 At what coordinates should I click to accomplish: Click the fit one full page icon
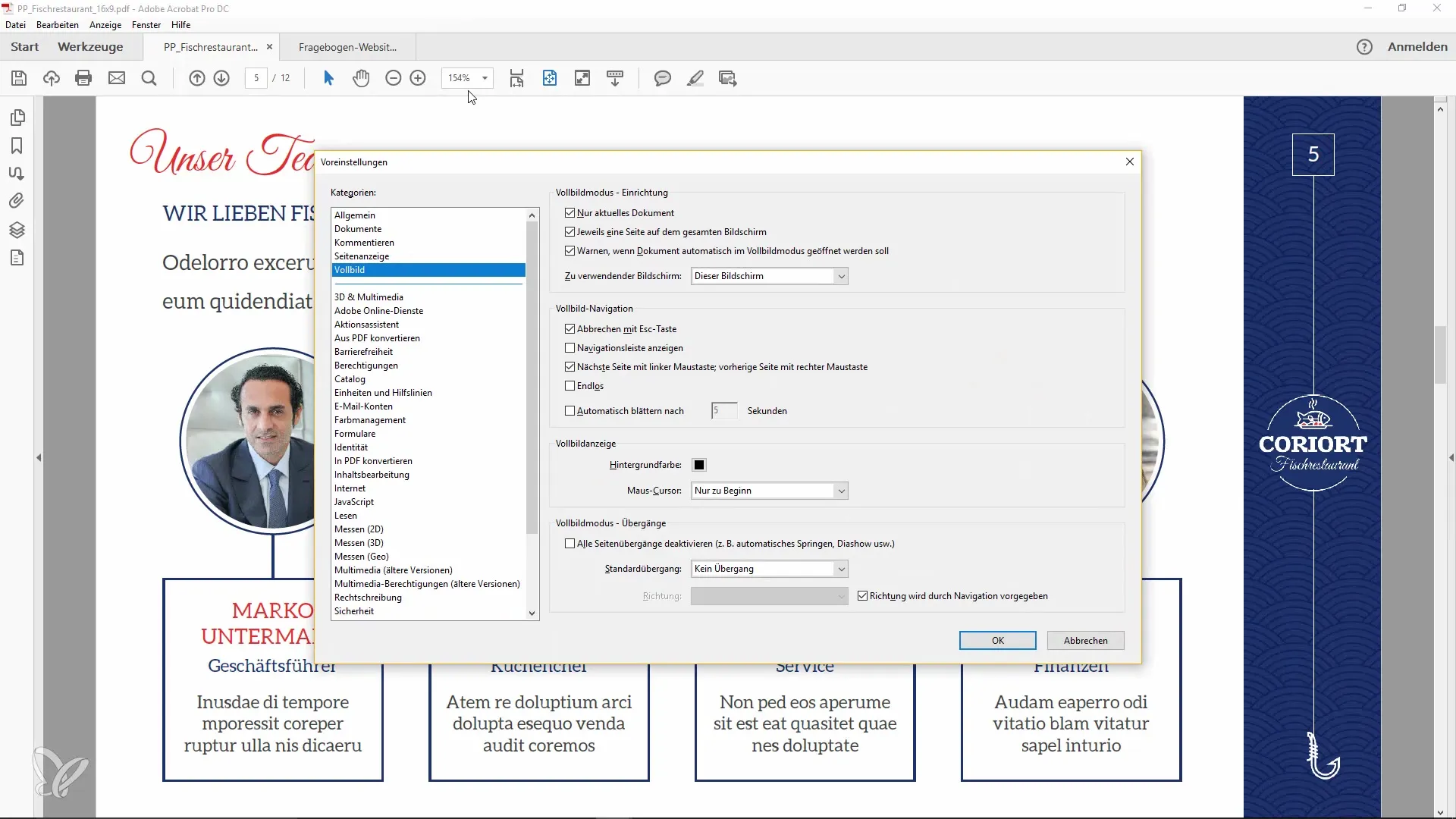pyautogui.click(x=550, y=78)
